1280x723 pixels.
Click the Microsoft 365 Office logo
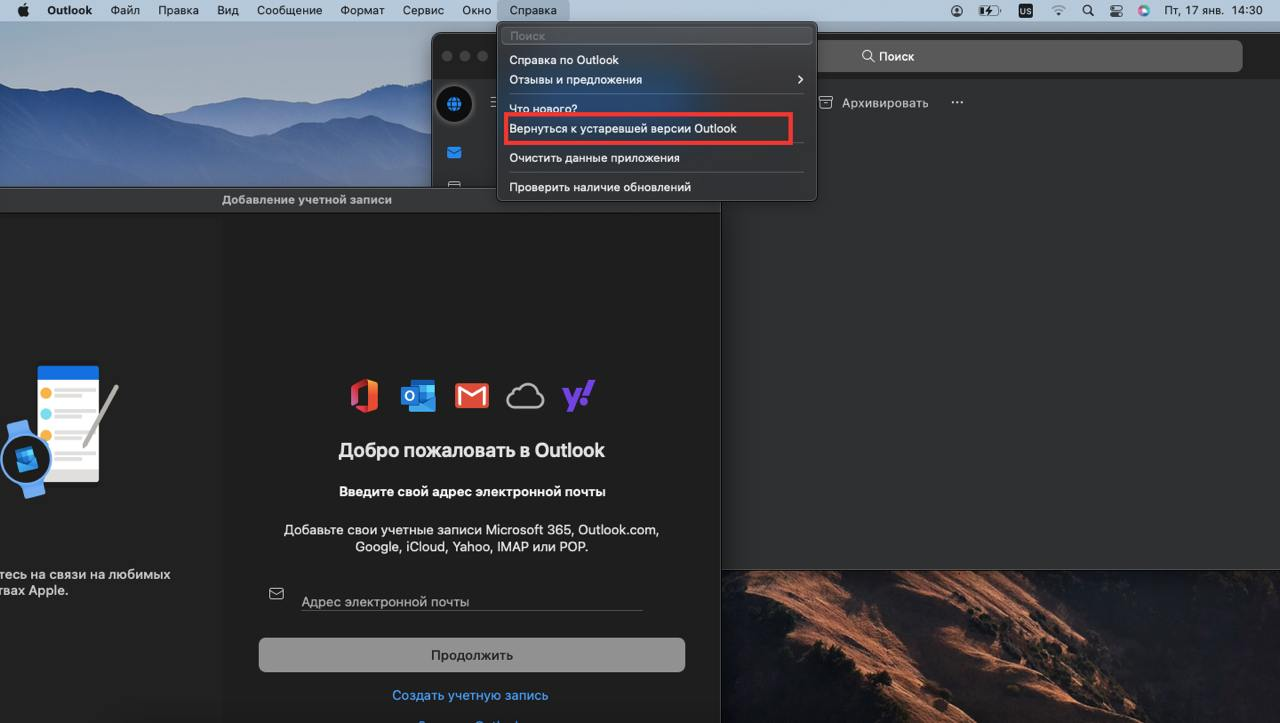[365, 396]
